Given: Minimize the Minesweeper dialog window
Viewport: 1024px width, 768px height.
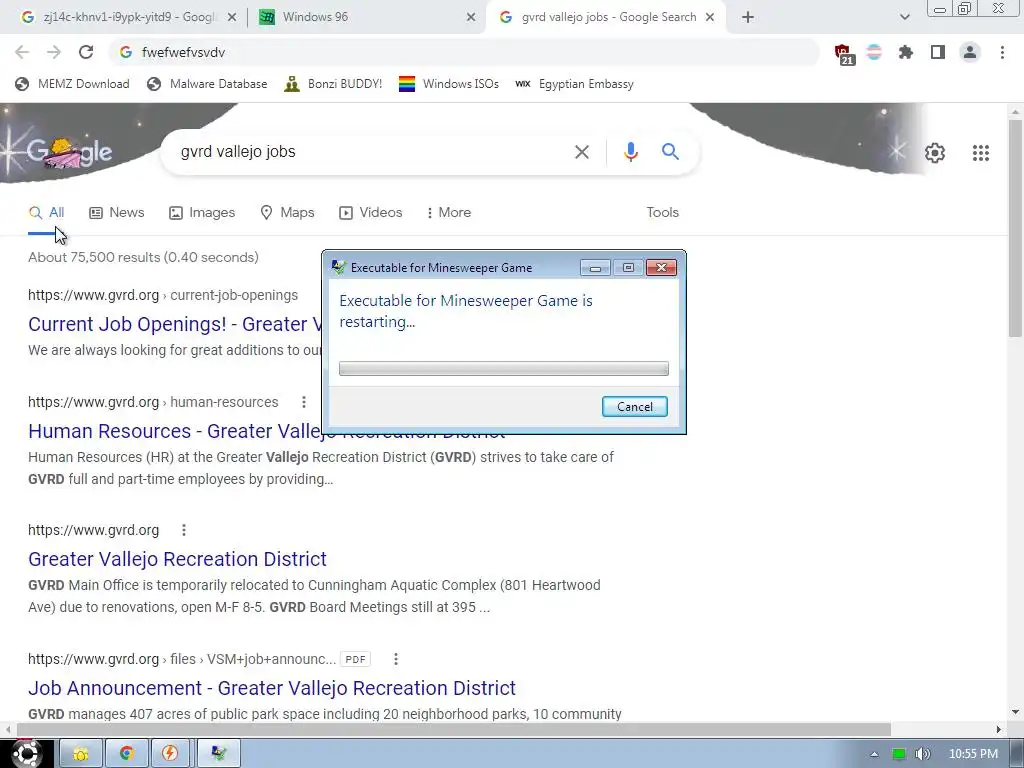Looking at the screenshot, I should click(595, 268).
